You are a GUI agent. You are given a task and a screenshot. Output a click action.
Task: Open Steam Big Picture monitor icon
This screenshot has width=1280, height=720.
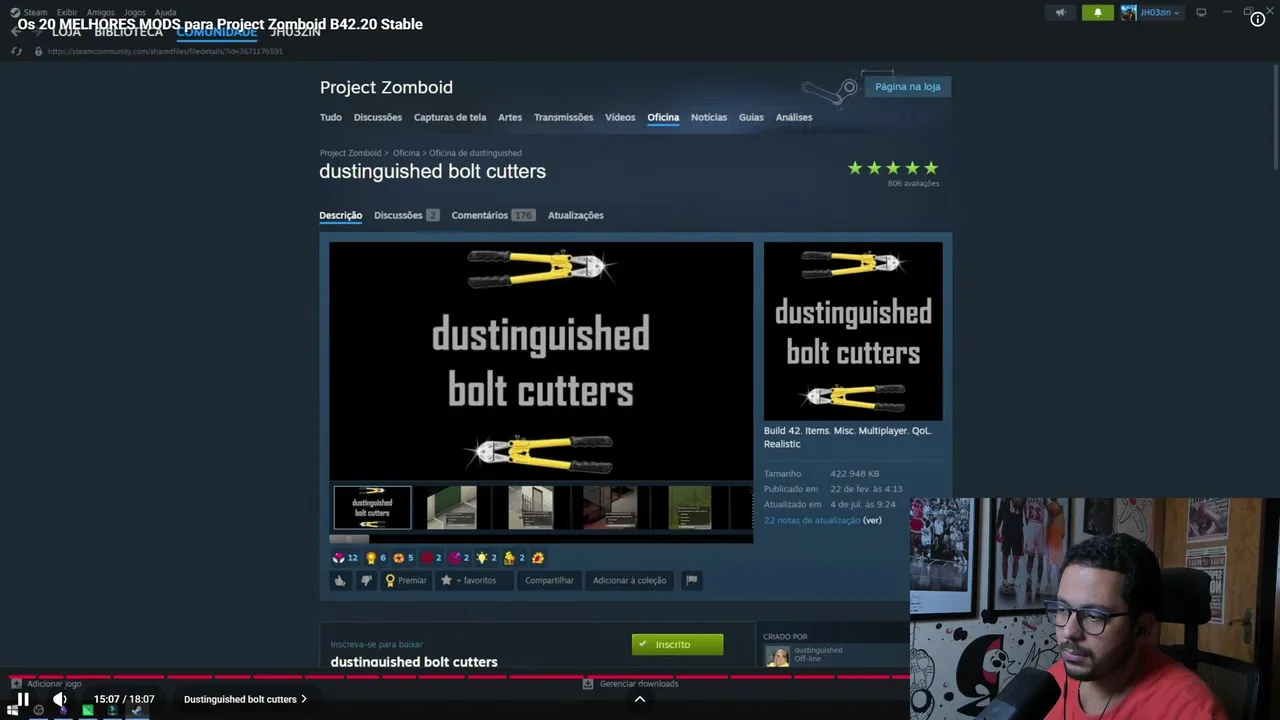click(x=1201, y=13)
